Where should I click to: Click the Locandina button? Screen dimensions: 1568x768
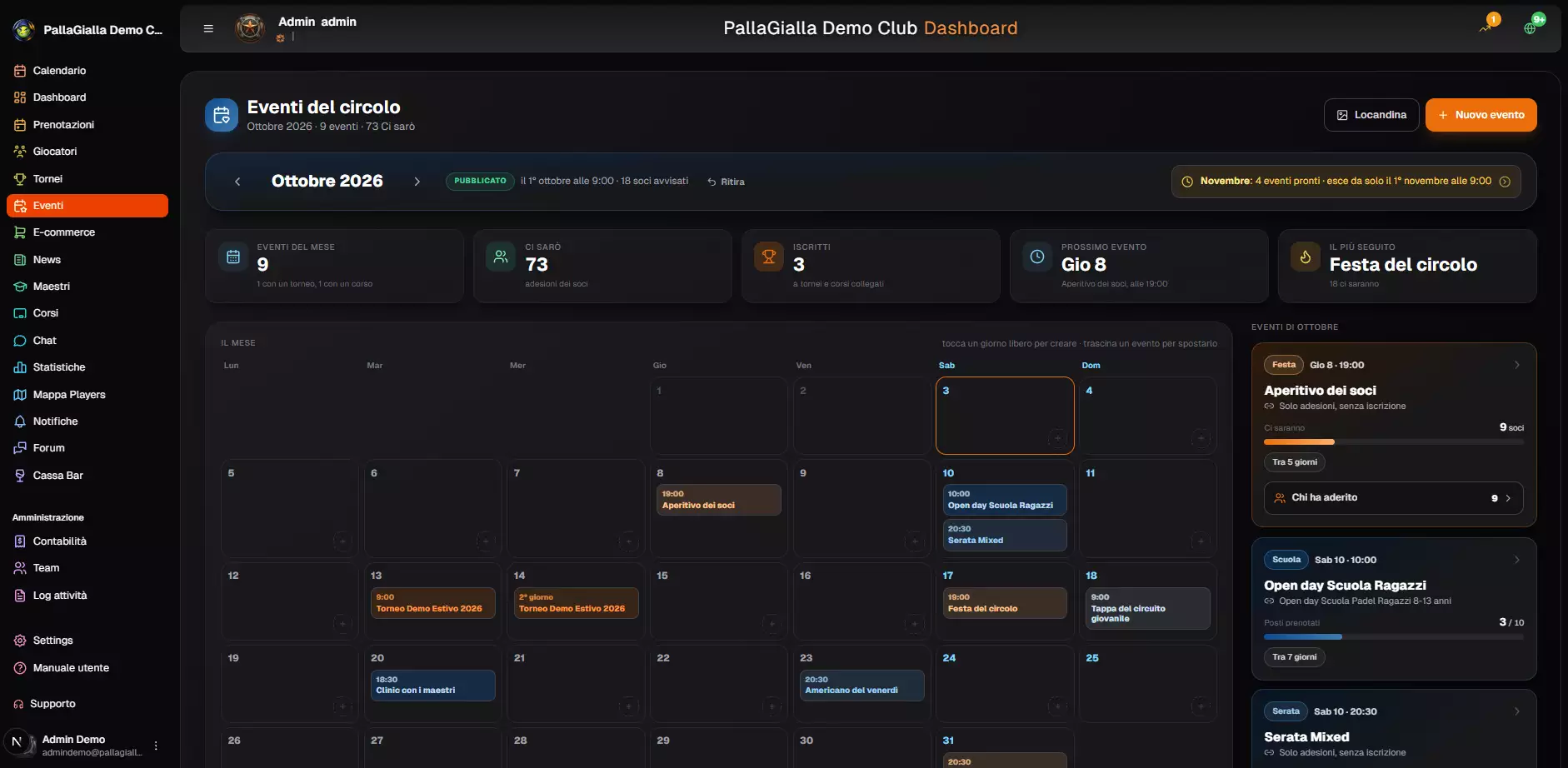click(x=1371, y=115)
